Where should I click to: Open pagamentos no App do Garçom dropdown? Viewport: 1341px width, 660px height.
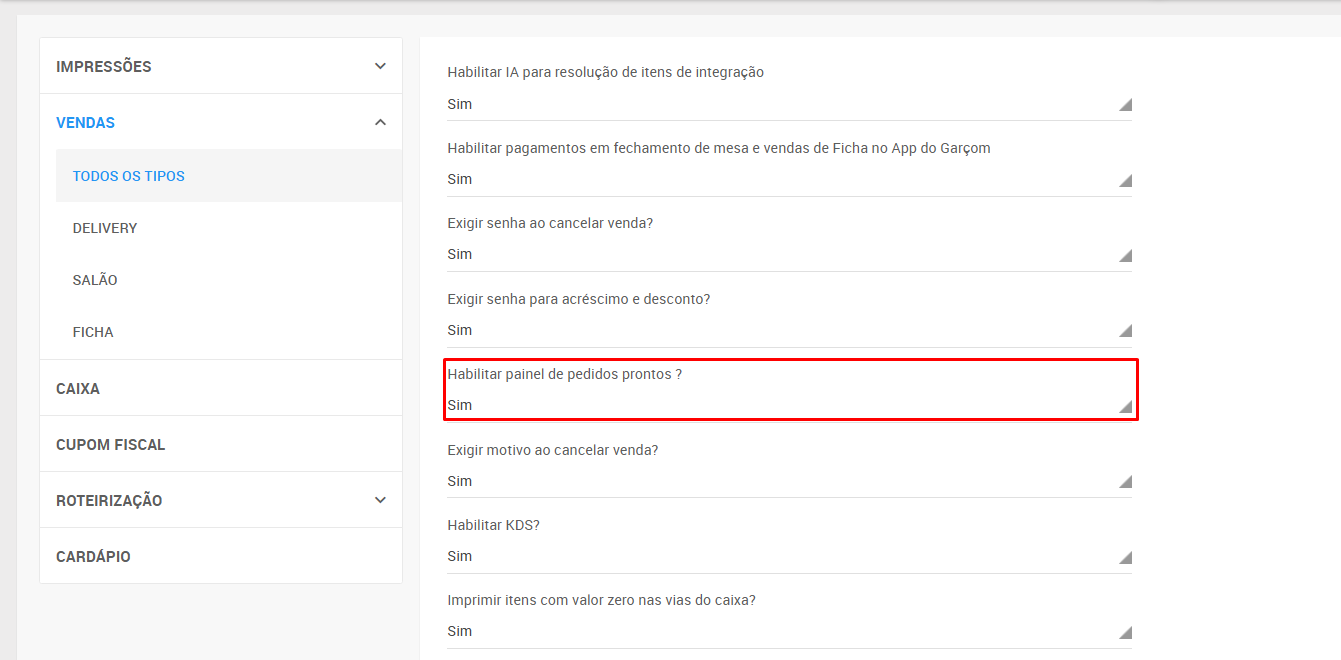pos(788,179)
